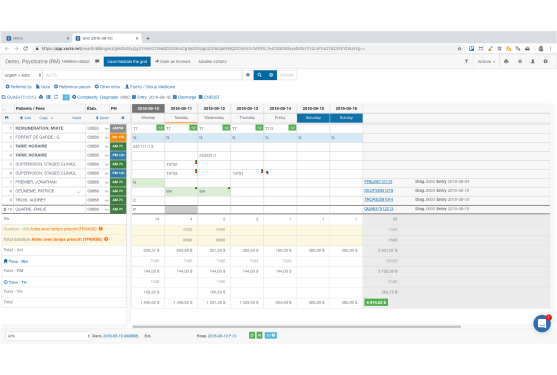Click Save/Validate the grid button
The height and width of the screenshot is (375, 557).
127,61
